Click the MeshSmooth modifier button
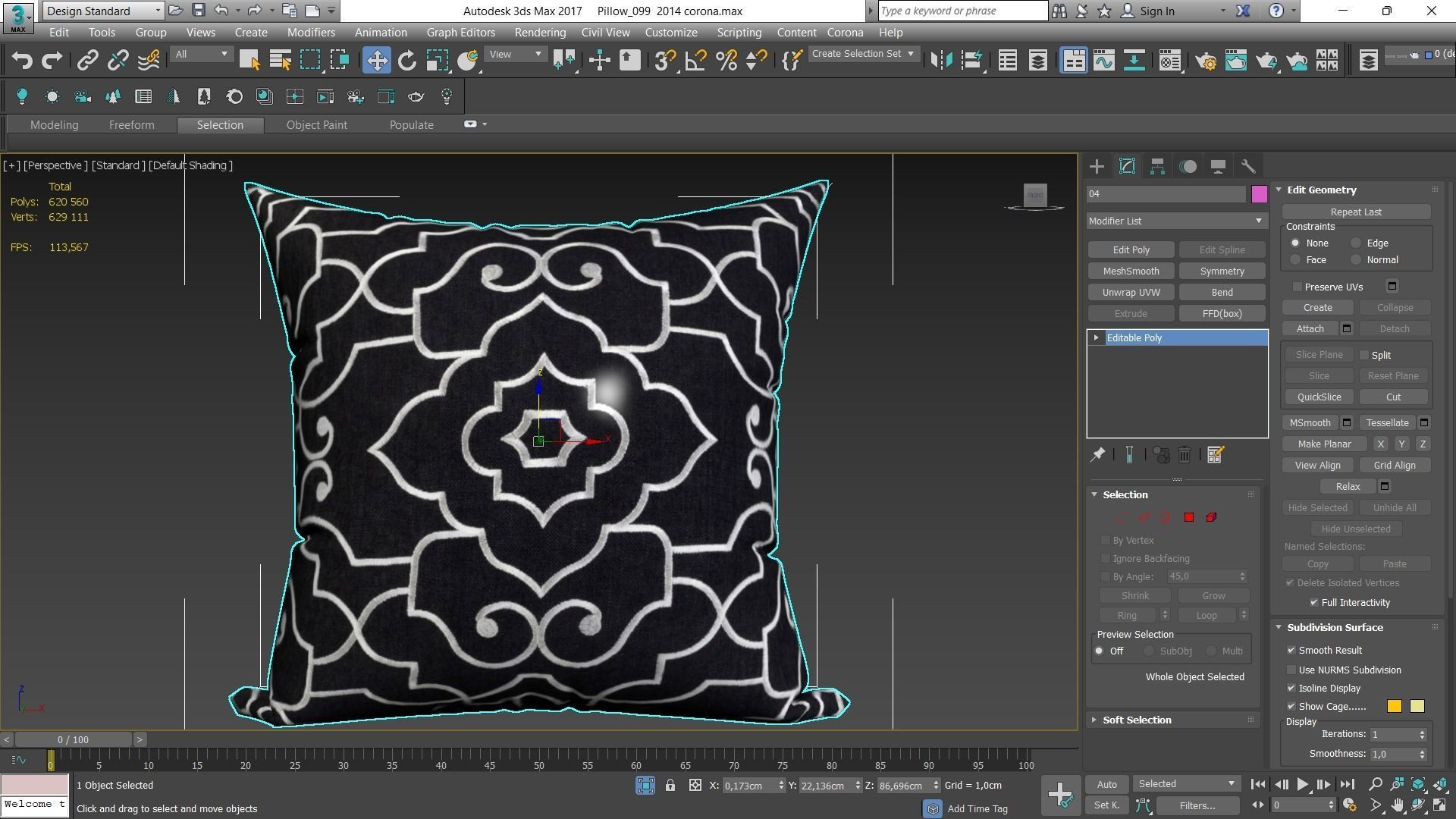This screenshot has height=819, width=1456. [1131, 271]
